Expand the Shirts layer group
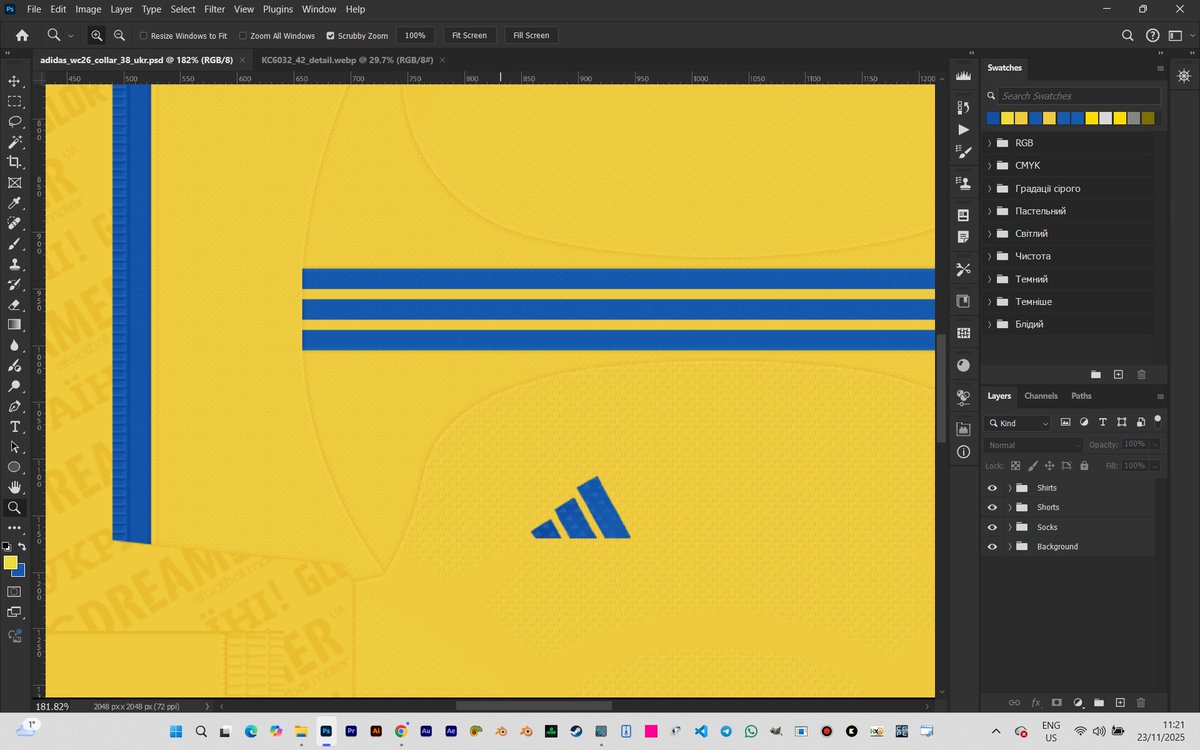This screenshot has width=1200, height=750. [1010, 488]
